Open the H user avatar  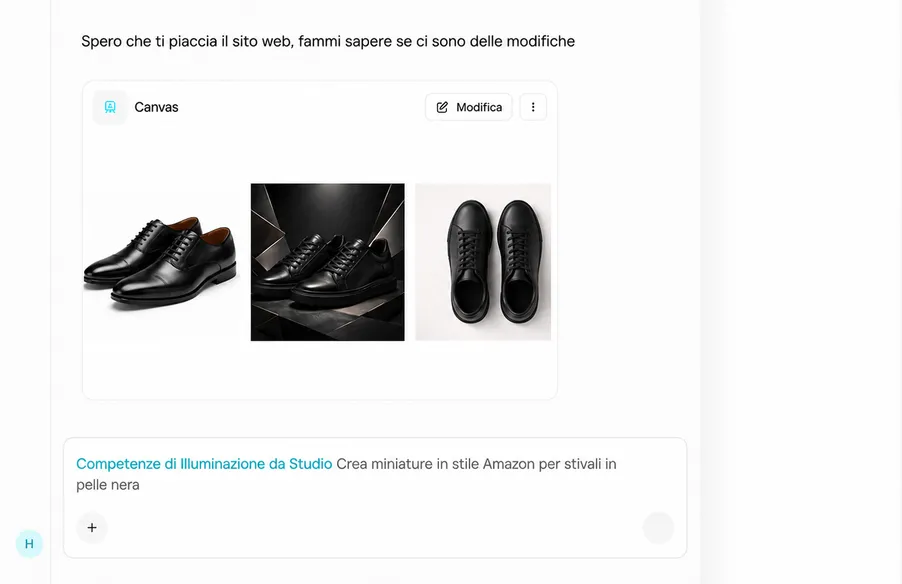click(29, 544)
